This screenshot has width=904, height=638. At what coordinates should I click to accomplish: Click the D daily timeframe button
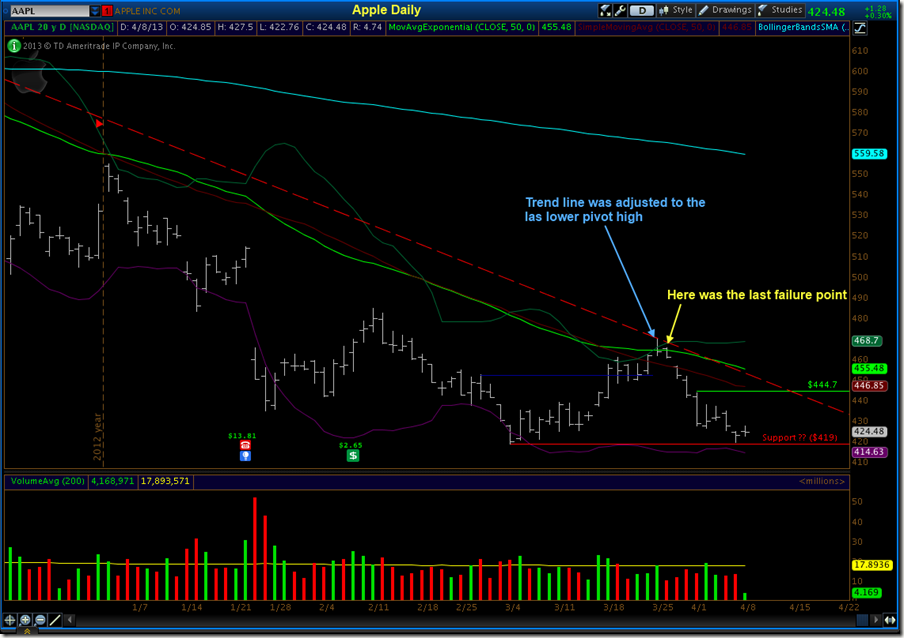(x=642, y=10)
